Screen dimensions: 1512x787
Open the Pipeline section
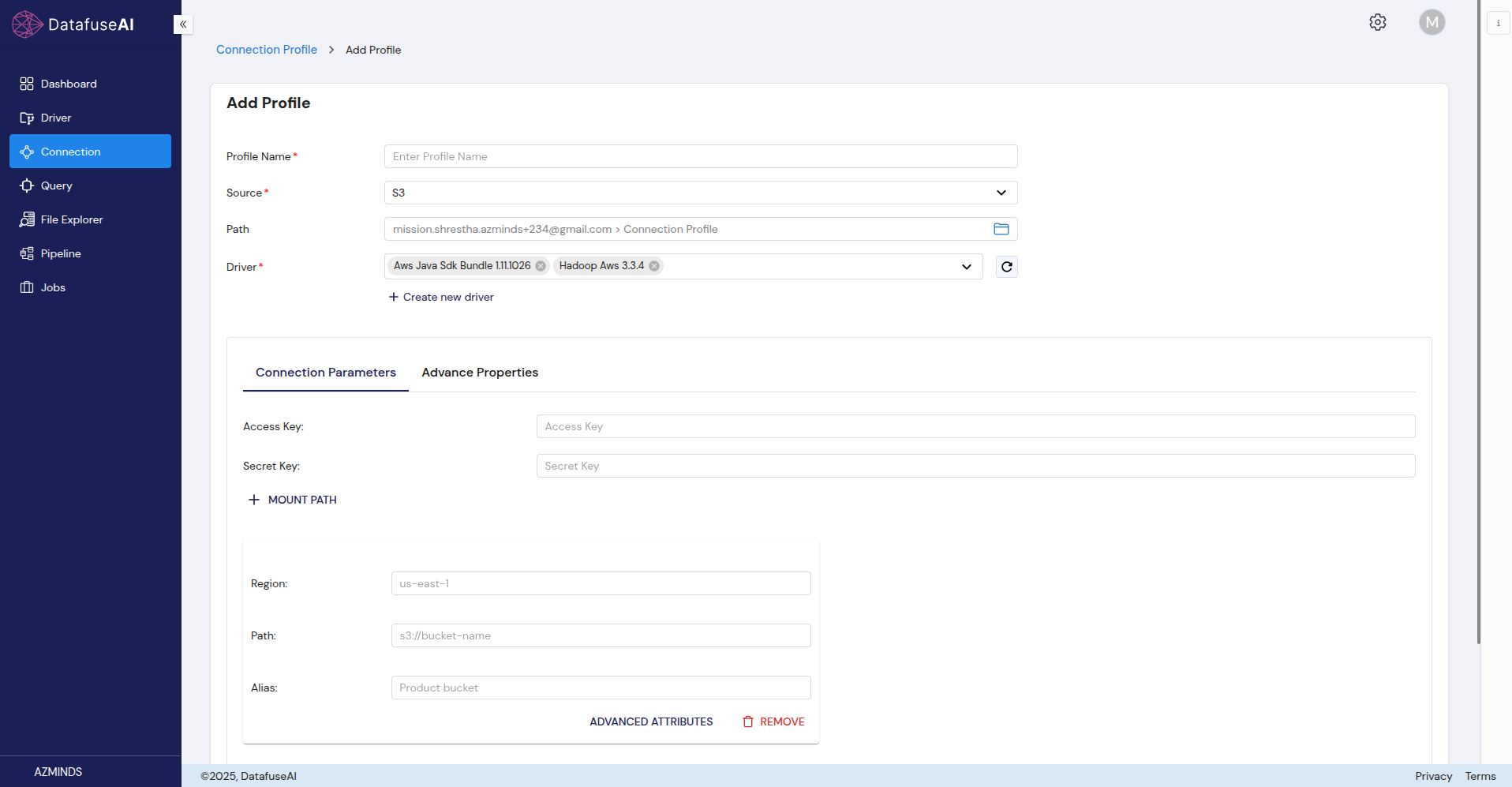pyautogui.click(x=61, y=253)
